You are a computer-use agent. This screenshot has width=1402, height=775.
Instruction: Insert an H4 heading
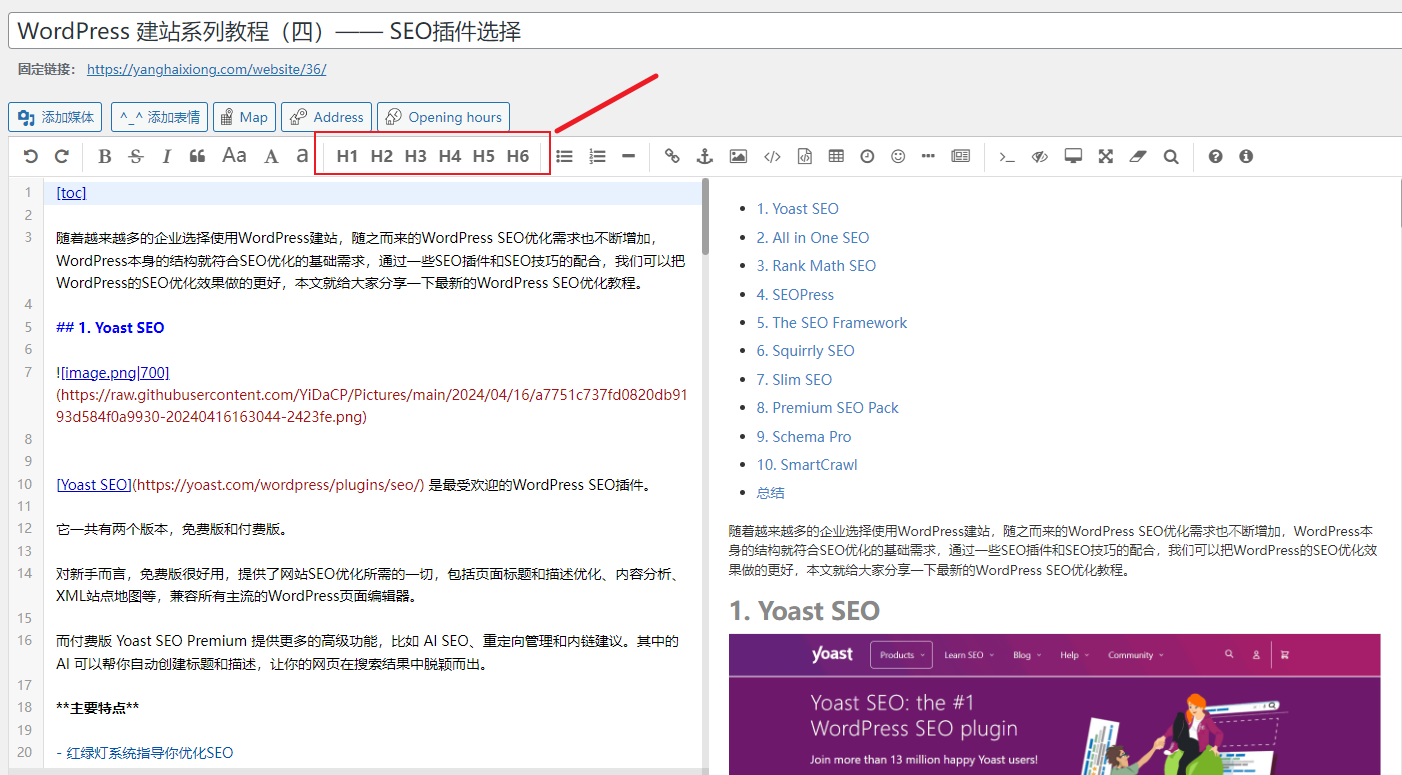[449, 156]
